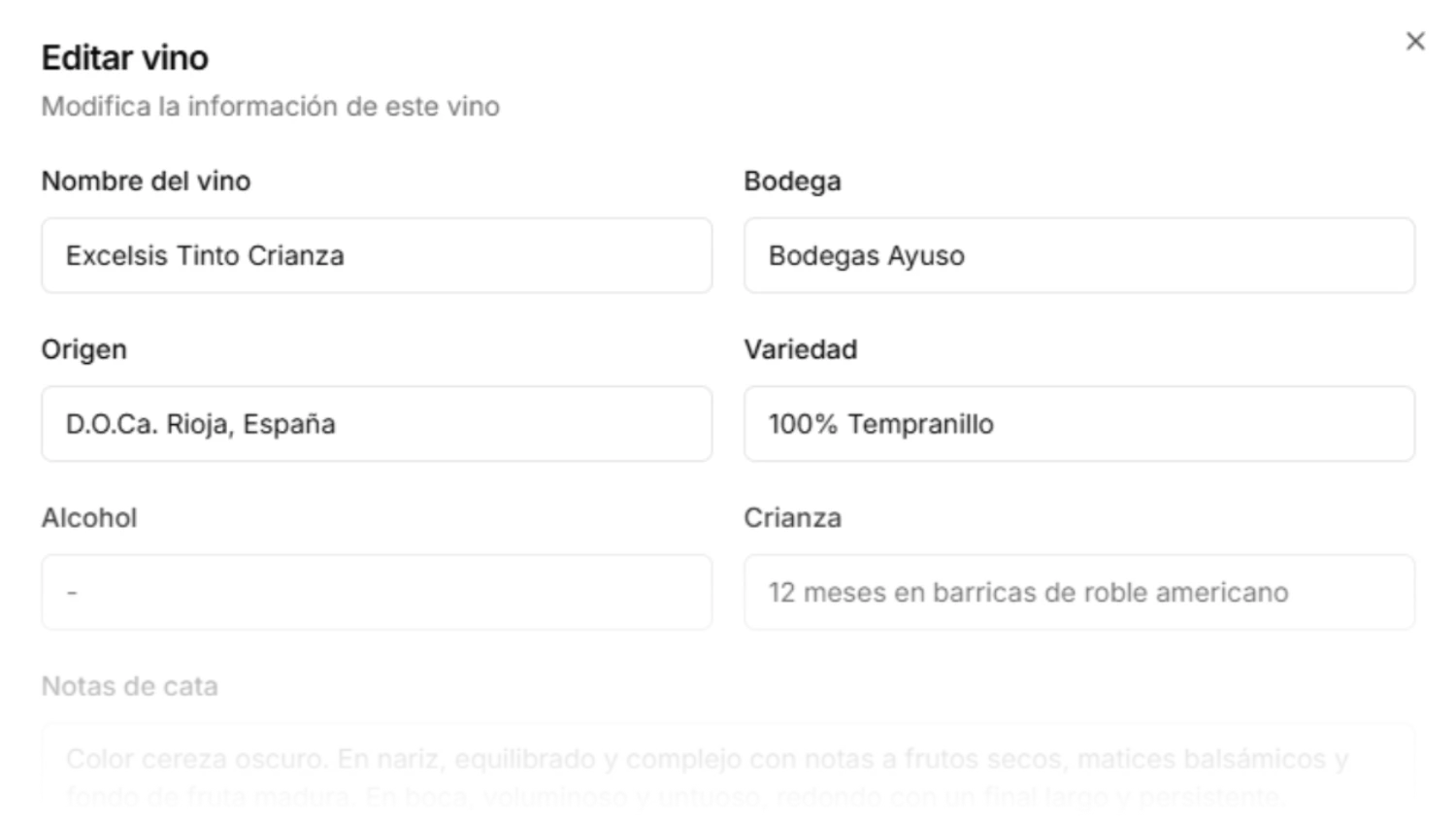Click the Origen input field
The width and height of the screenshot is (1456, 818).
[x=377, y=423]
